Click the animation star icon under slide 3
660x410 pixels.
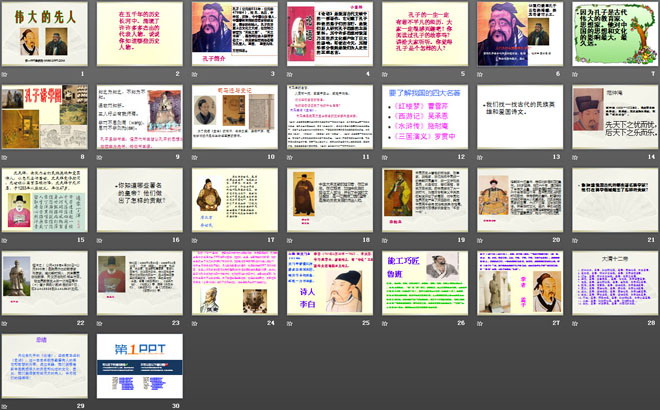194,74
